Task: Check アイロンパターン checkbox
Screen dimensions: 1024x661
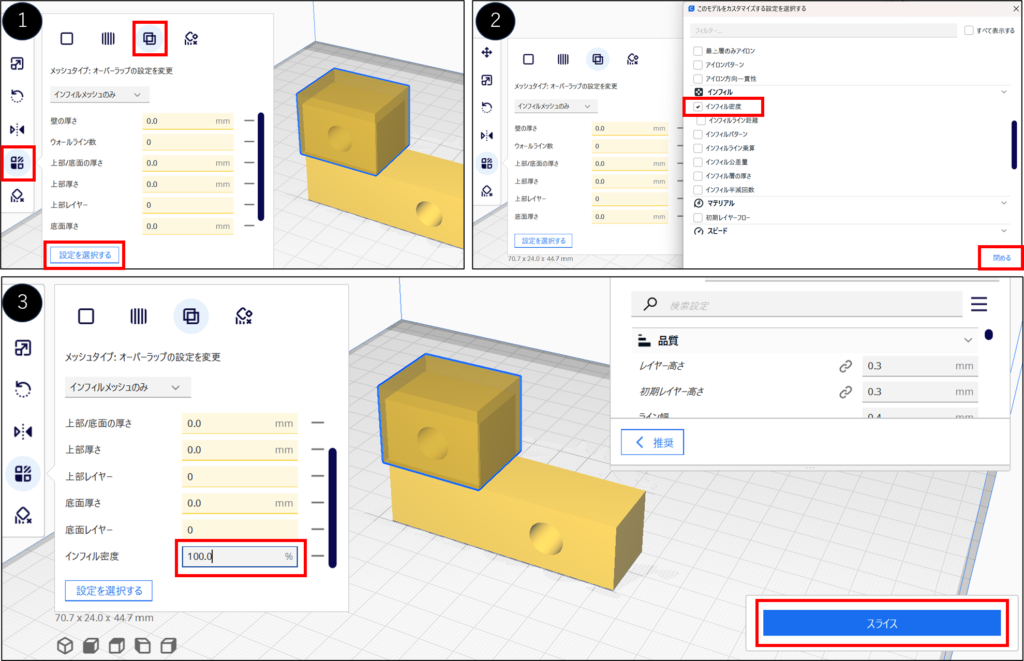Action: [698, 65]
